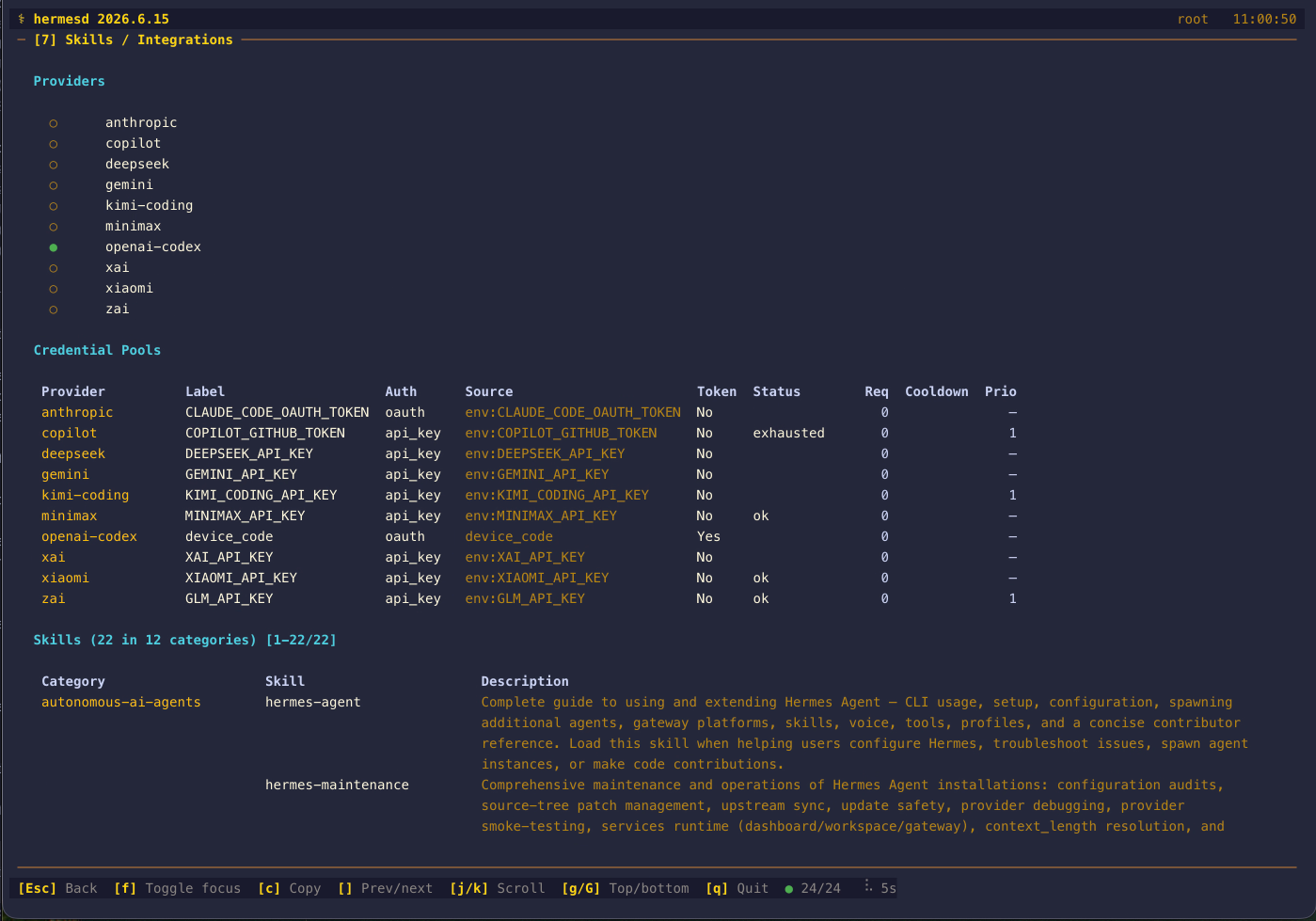Click the "Providers" section heading
Image resolution: width=1316 pixels, height=921 pixels.
(70, 81)
